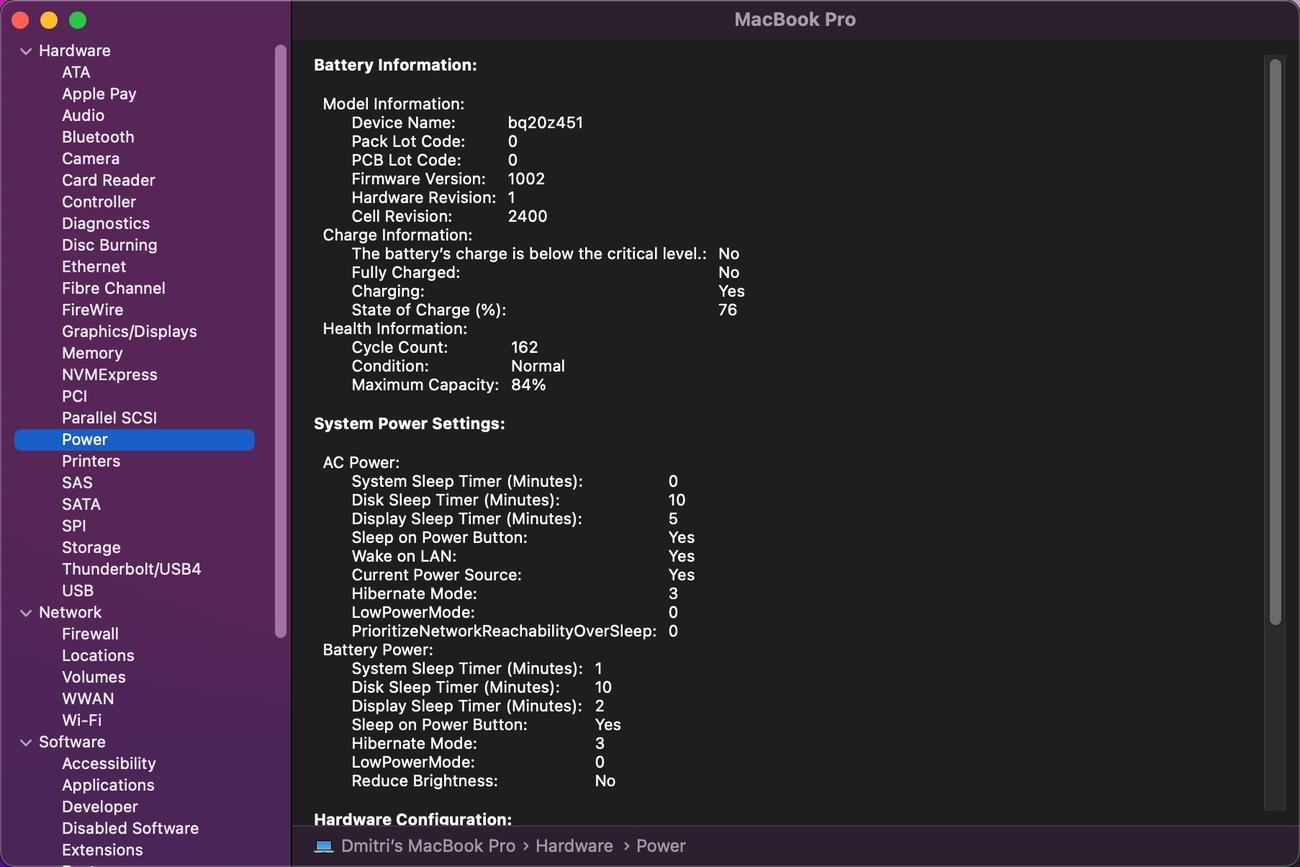The image size is (1300, 867).
Task: Open Printers information
Action: (91, 461)
